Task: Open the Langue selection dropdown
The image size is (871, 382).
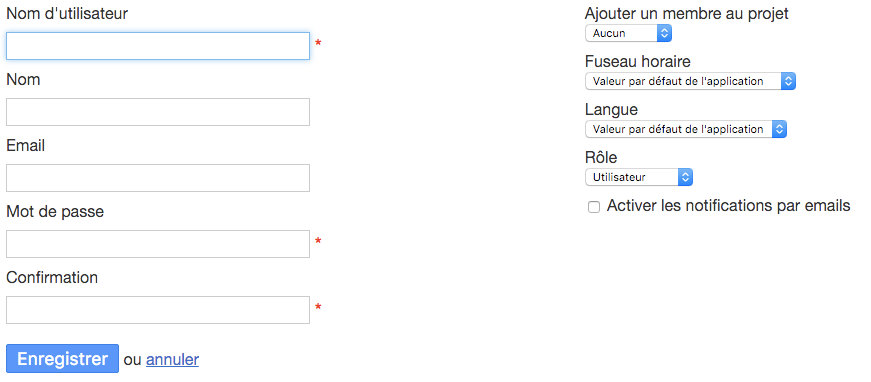Action: pos(686,130)
